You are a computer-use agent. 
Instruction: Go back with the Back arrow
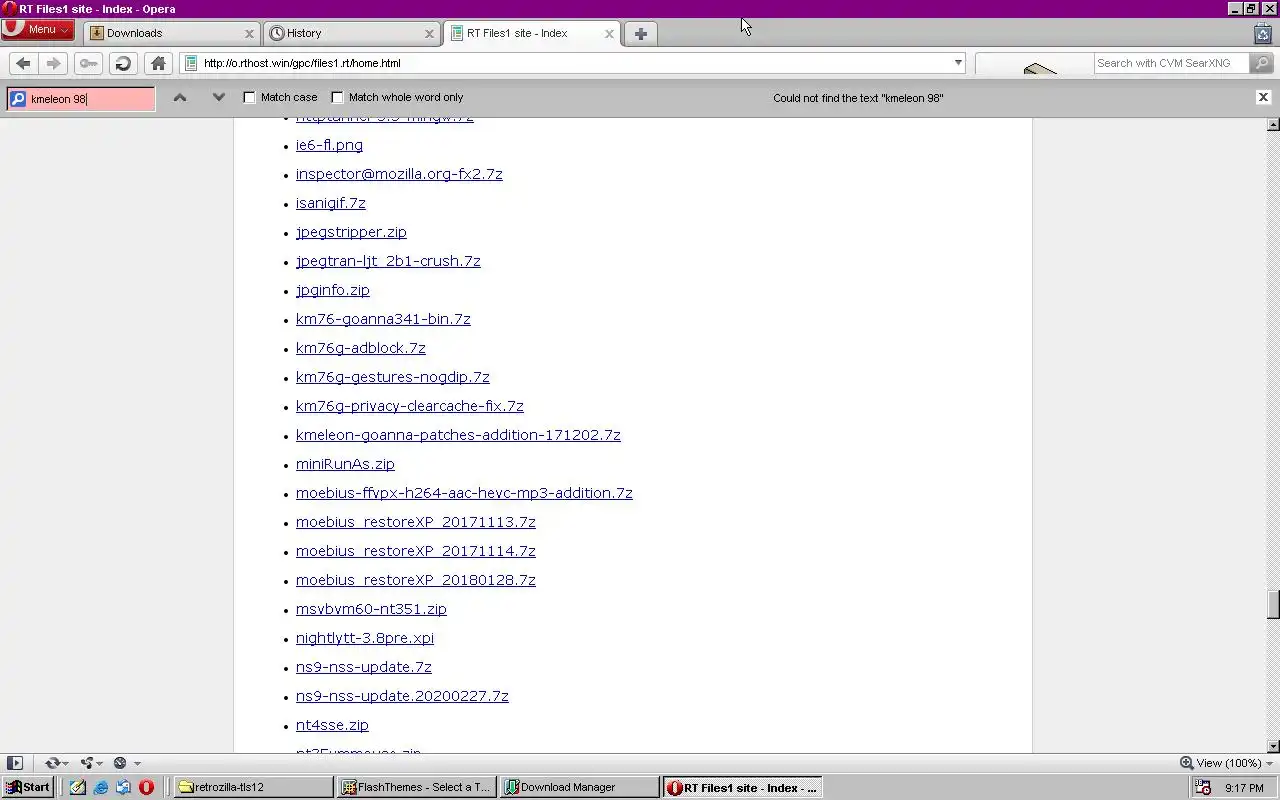(x=23, y=63)
